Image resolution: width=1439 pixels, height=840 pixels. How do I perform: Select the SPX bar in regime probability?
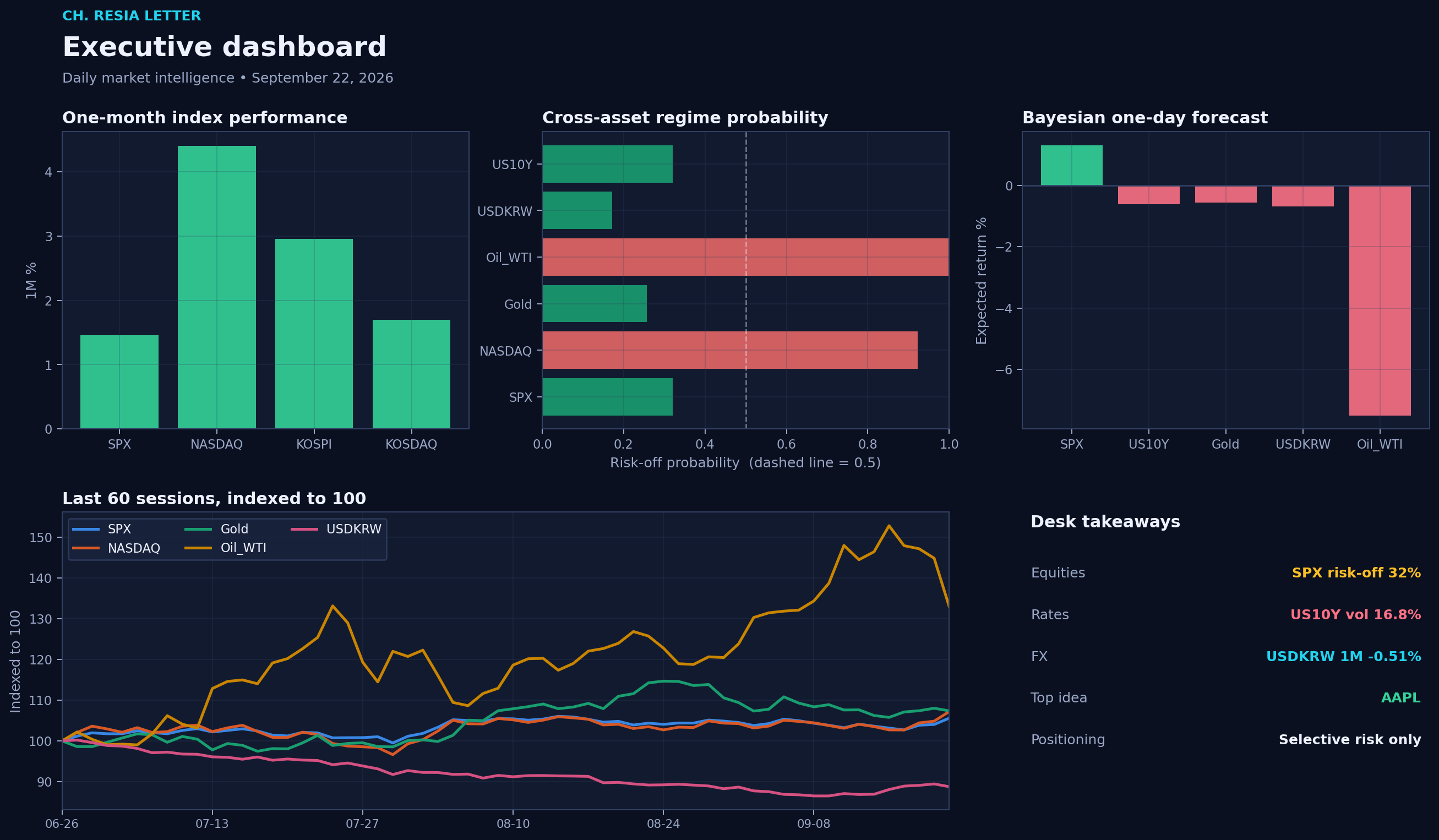(608, 397)
